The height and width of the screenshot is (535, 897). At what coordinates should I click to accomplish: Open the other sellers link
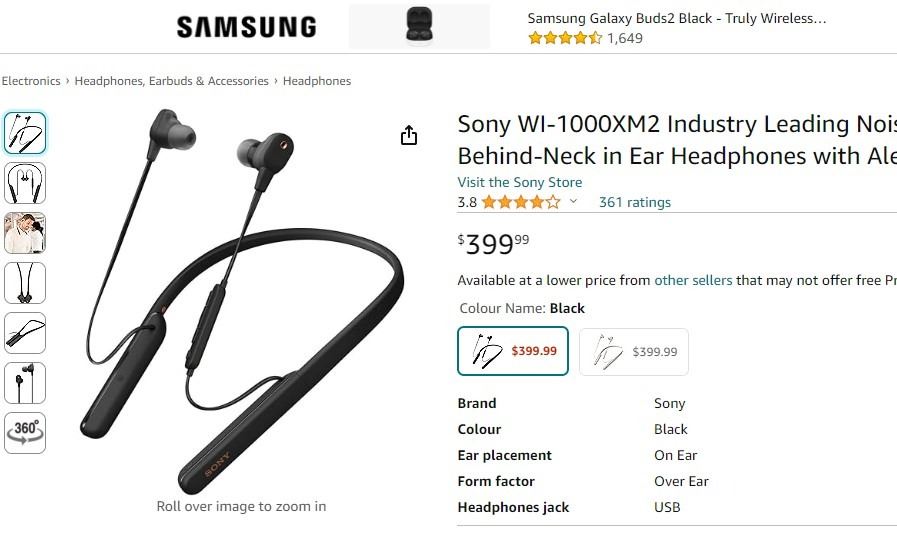(x=693, y=280)
